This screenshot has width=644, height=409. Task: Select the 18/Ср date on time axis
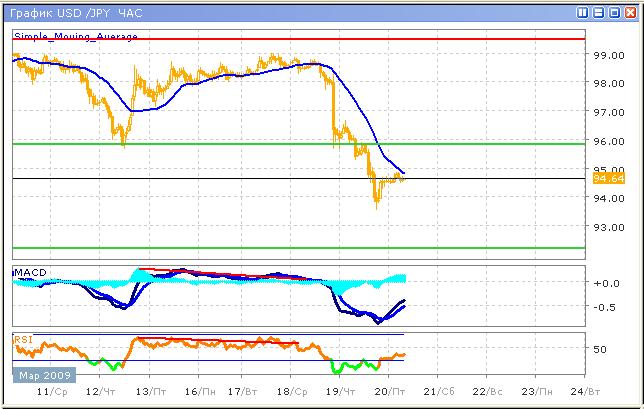pyautogui.click(x=290, y=394)
